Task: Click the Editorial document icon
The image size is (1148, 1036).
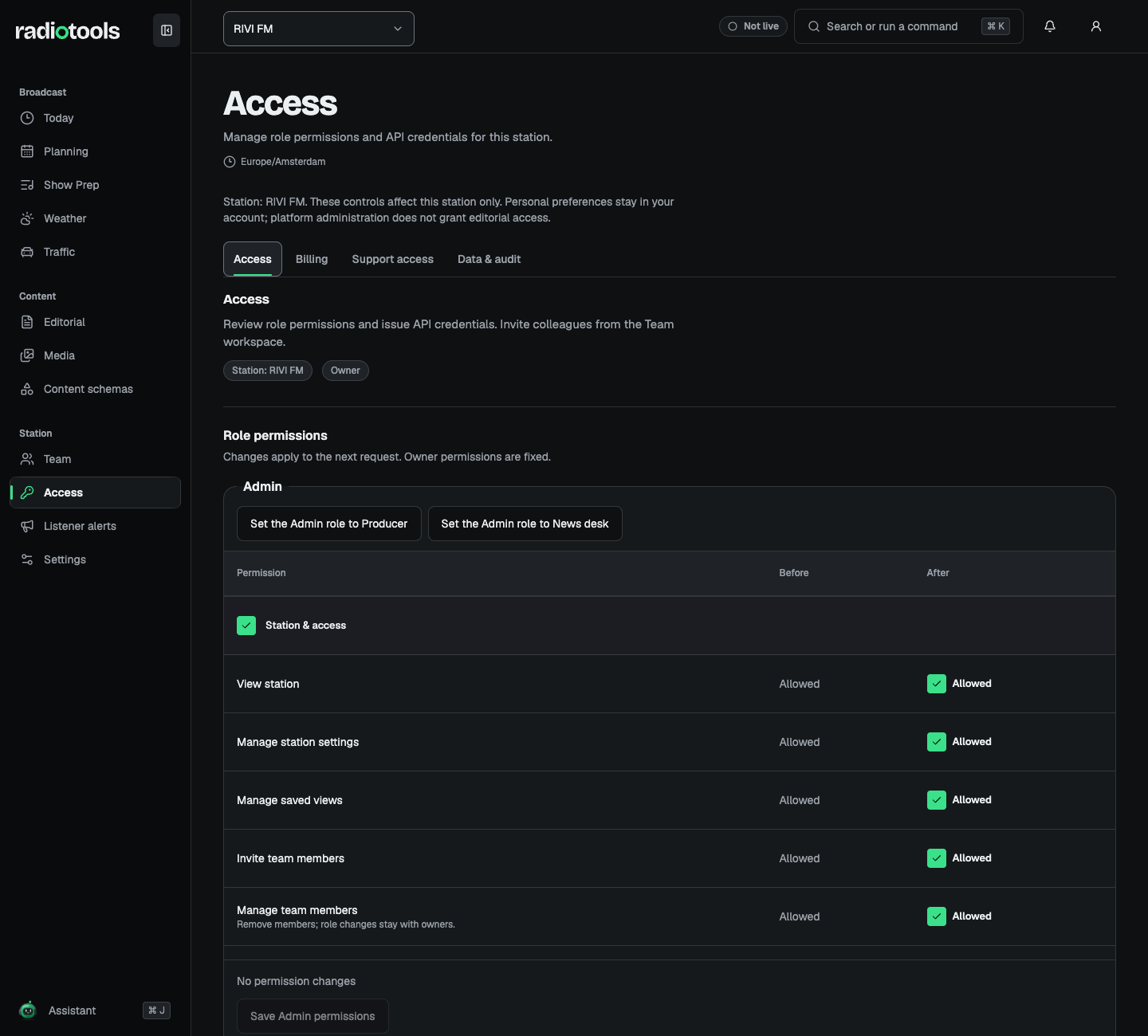Action: click(27, 322)
